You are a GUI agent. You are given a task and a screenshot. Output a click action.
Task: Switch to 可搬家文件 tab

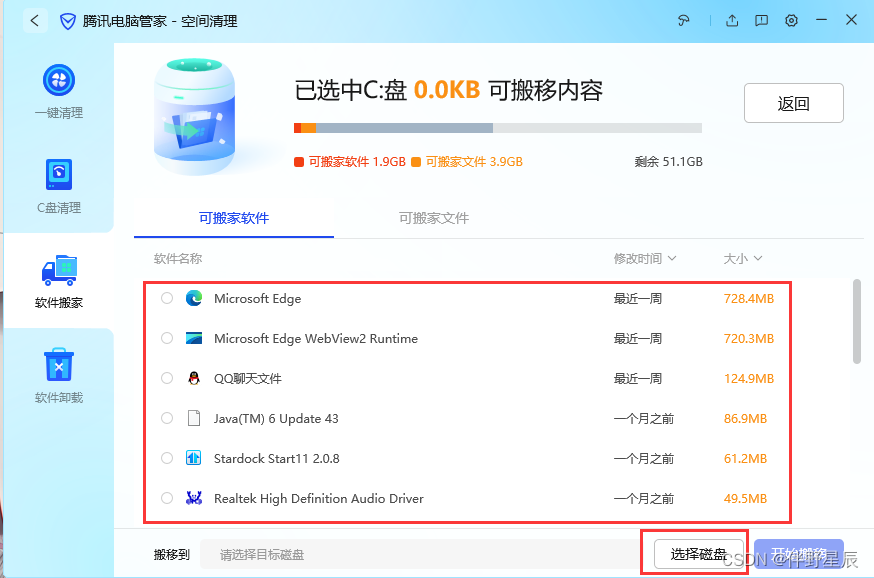click(434, 218)
